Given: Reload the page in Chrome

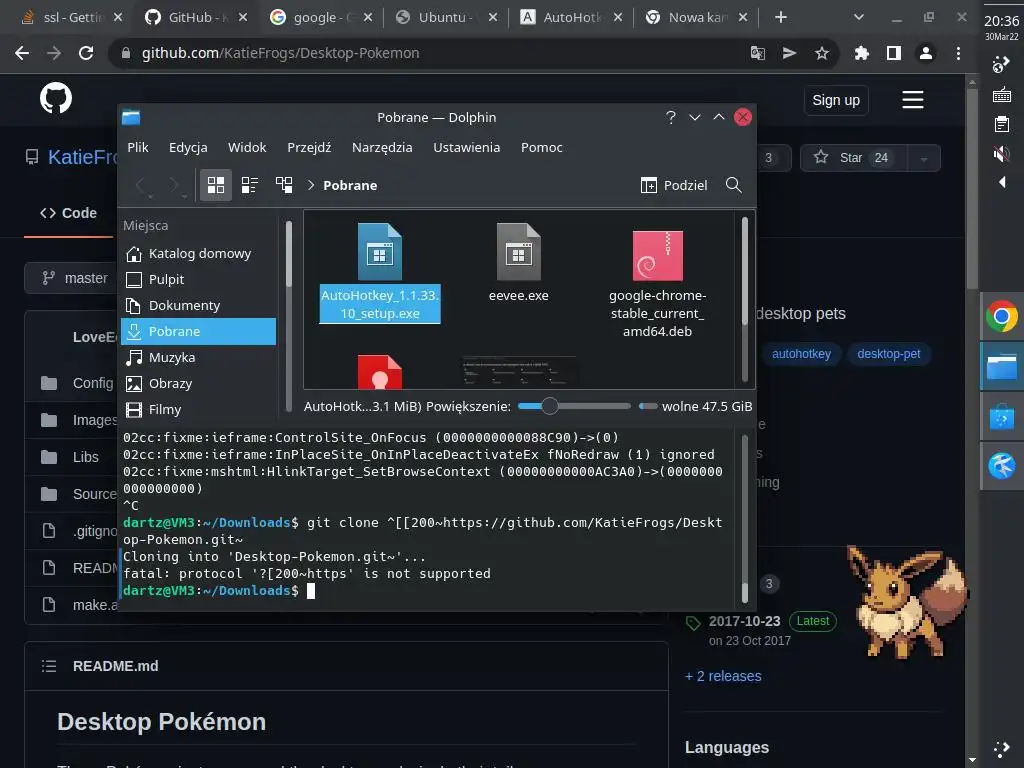Looking at the screenshot, I should (86, 54).
